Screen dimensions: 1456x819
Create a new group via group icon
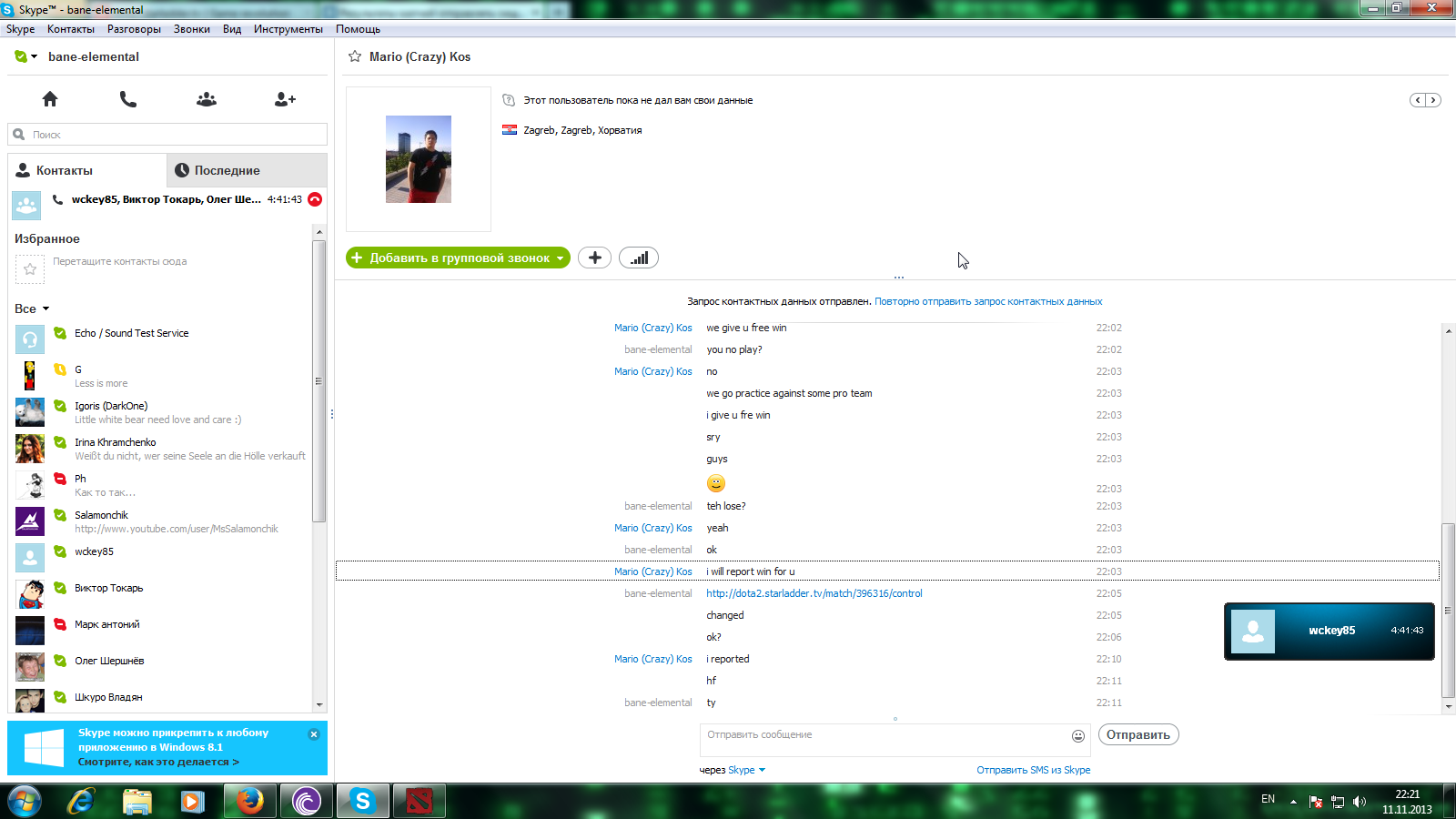(x=207, y=98)
